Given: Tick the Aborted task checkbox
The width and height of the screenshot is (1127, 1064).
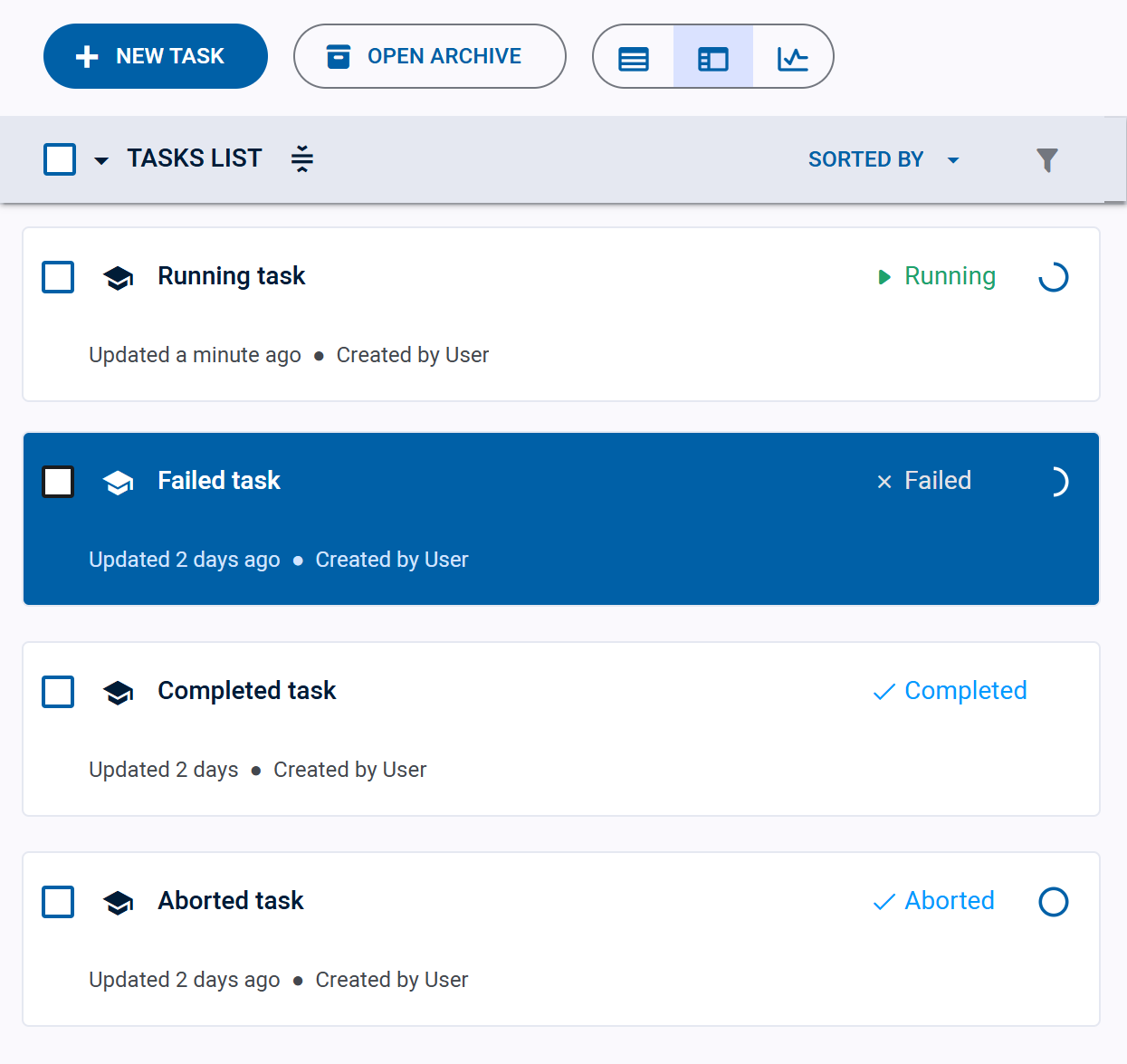Looking at the screenshot, I should [57, 901].
